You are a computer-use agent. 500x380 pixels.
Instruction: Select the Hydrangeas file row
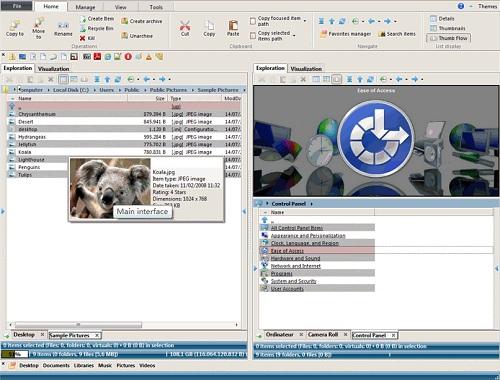pyautogui.click(x=124, y=137)
